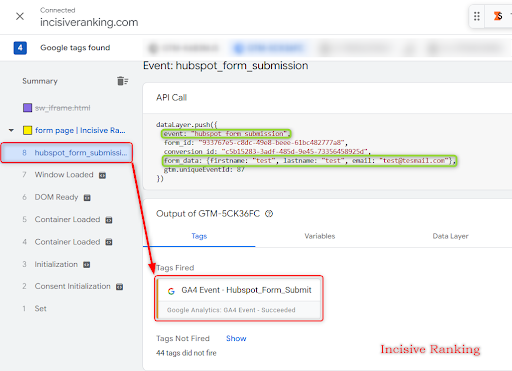Click the form_id line in code

pos(256,143)
